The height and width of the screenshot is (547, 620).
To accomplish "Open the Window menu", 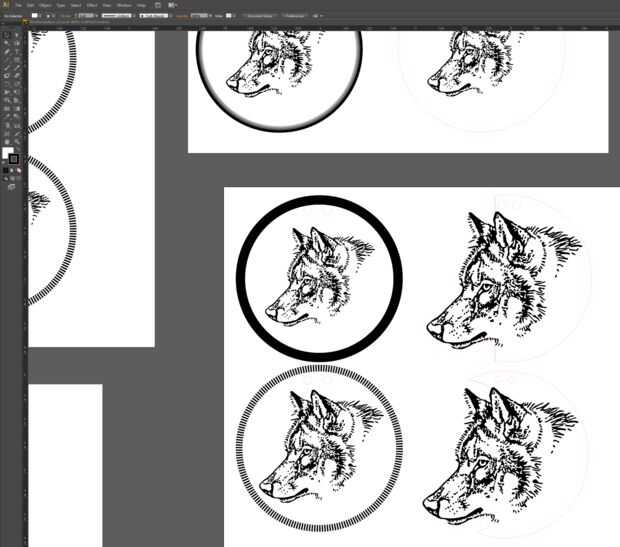I will pos(124,6).
